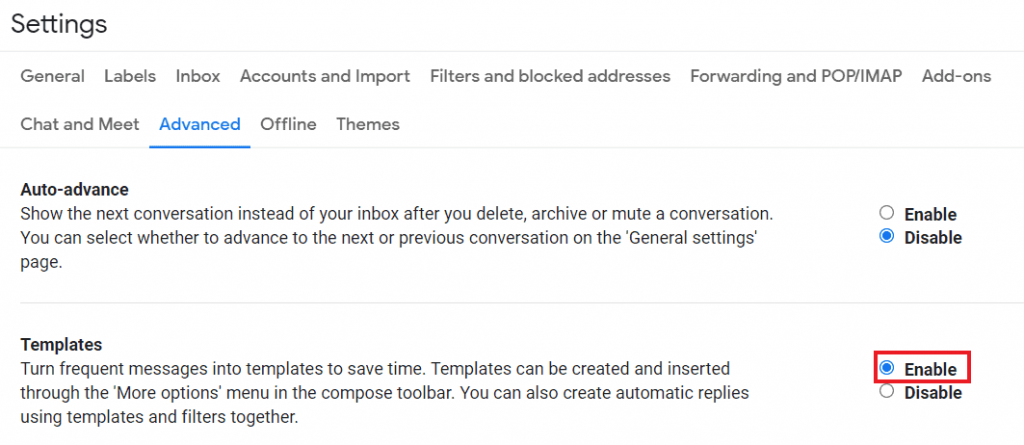Go to the Offline tab
1024x445 pixels.
point(288,124)
